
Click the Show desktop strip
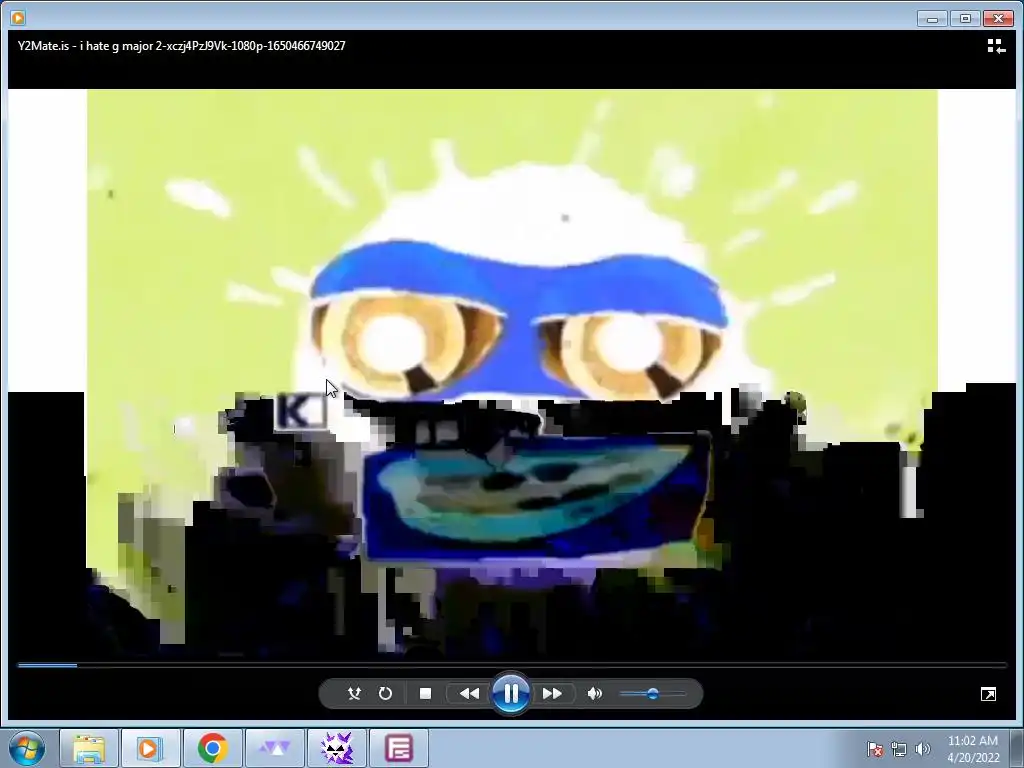pyautogui.click(x=1017, y=748)
